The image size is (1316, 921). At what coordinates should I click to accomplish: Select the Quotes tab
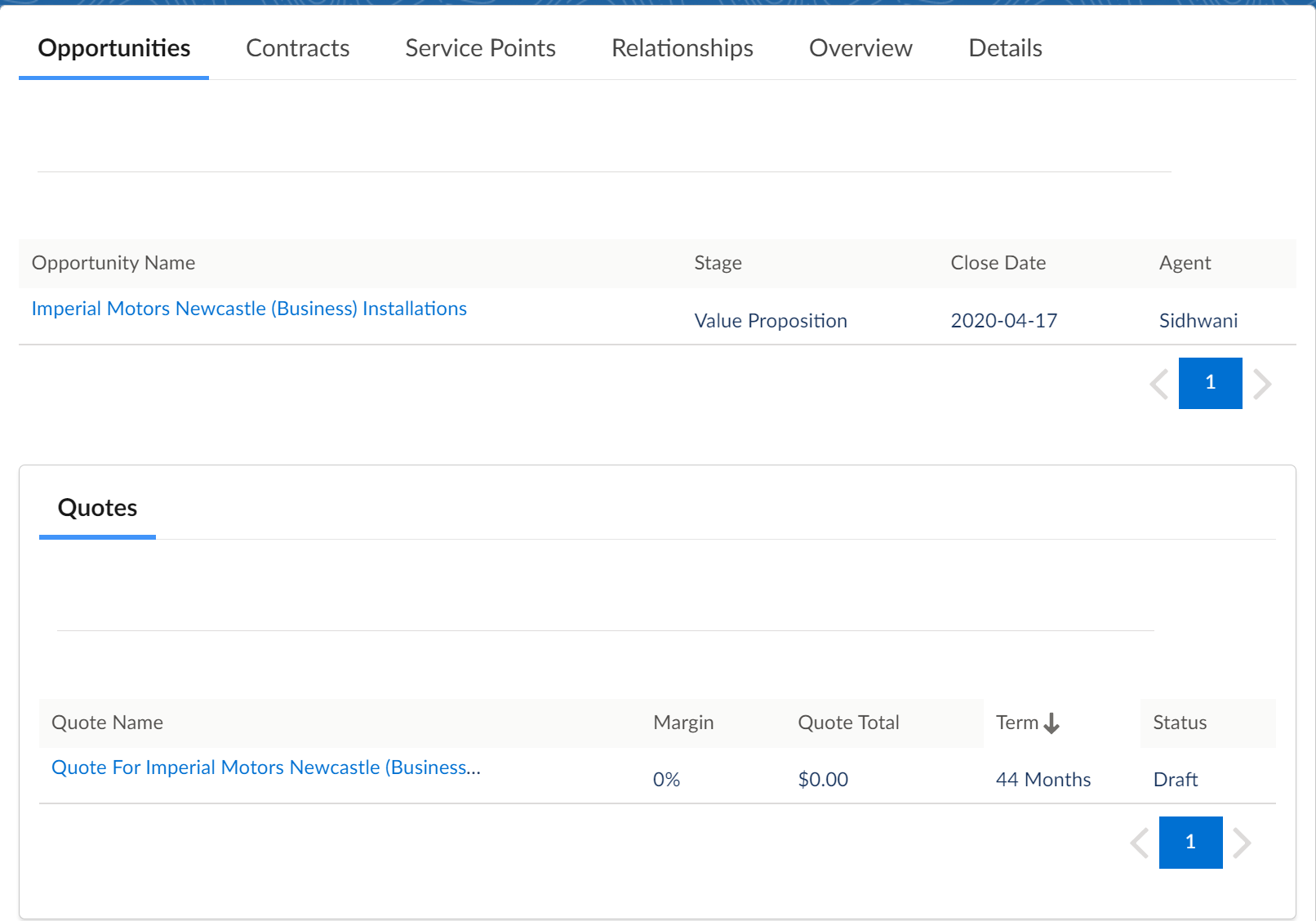tap(97, 508)
